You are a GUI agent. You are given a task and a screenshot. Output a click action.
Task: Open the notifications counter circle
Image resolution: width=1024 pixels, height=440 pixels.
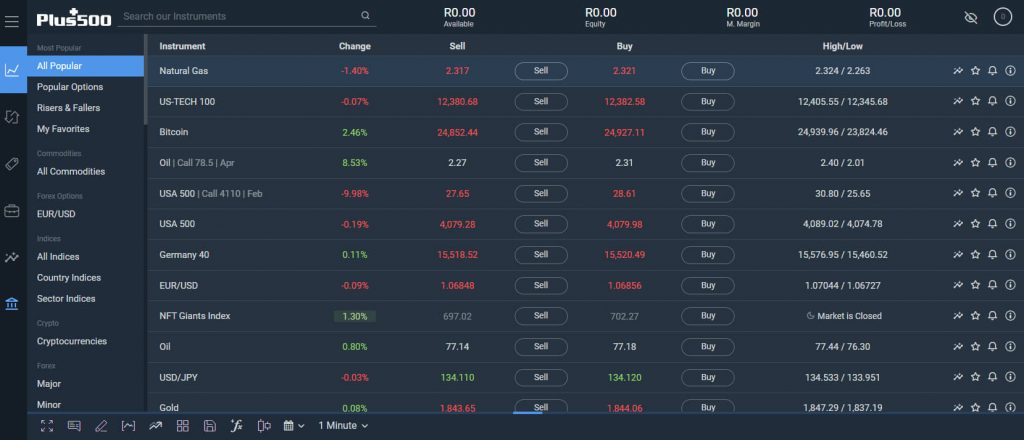(1002, 17)
